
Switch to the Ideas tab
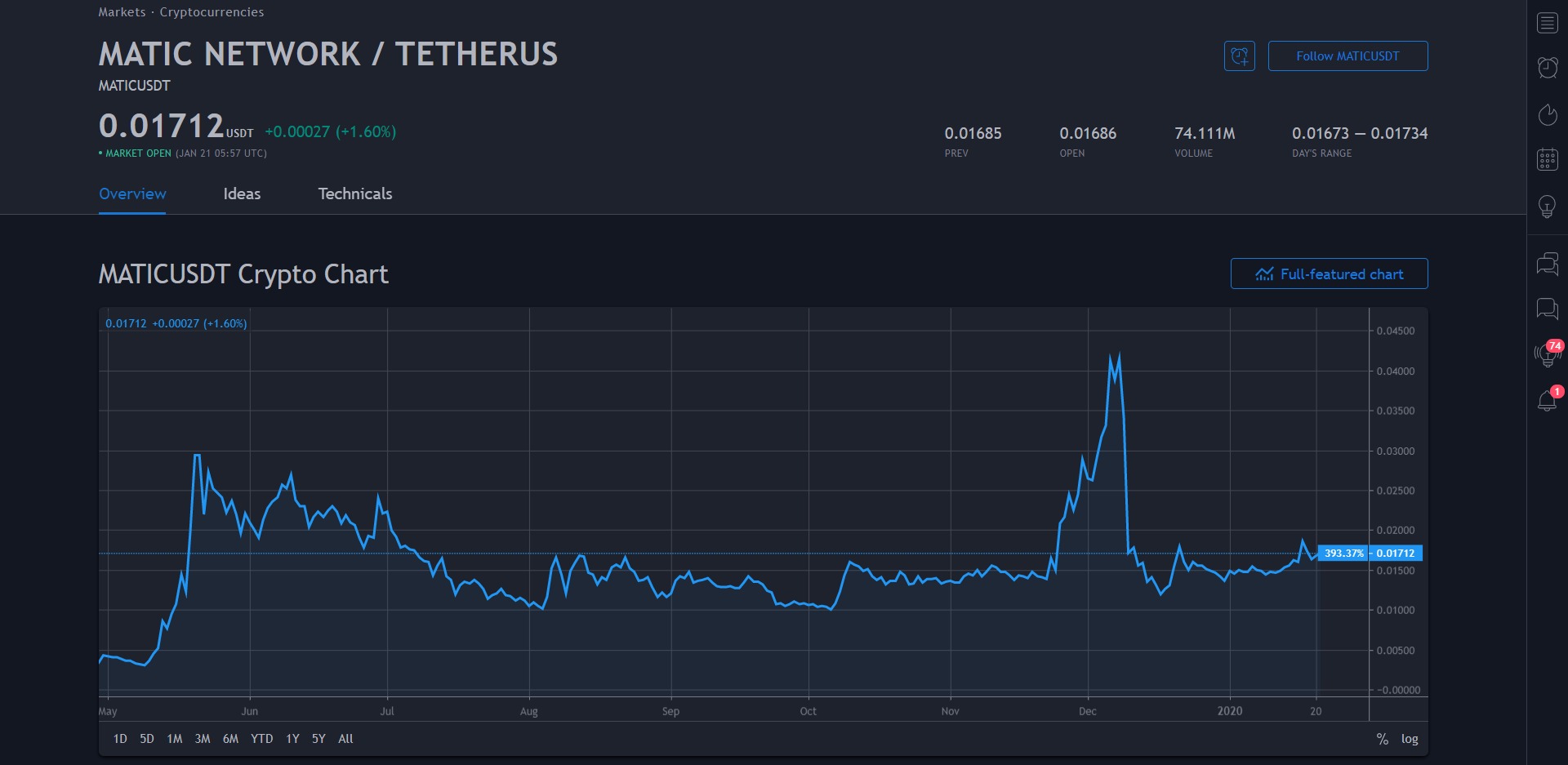[242, 194]
